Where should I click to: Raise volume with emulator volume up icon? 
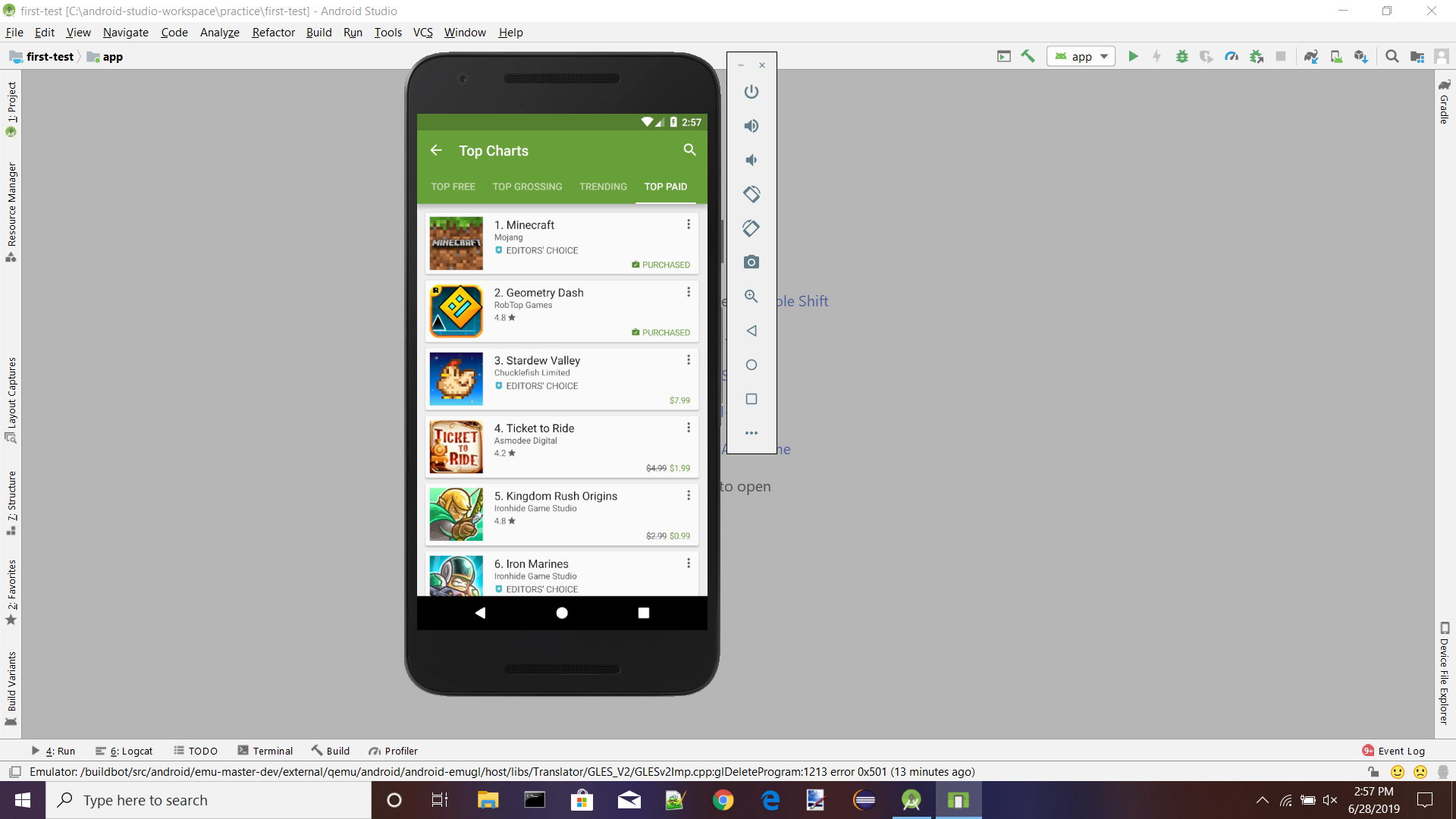(751, 126)
